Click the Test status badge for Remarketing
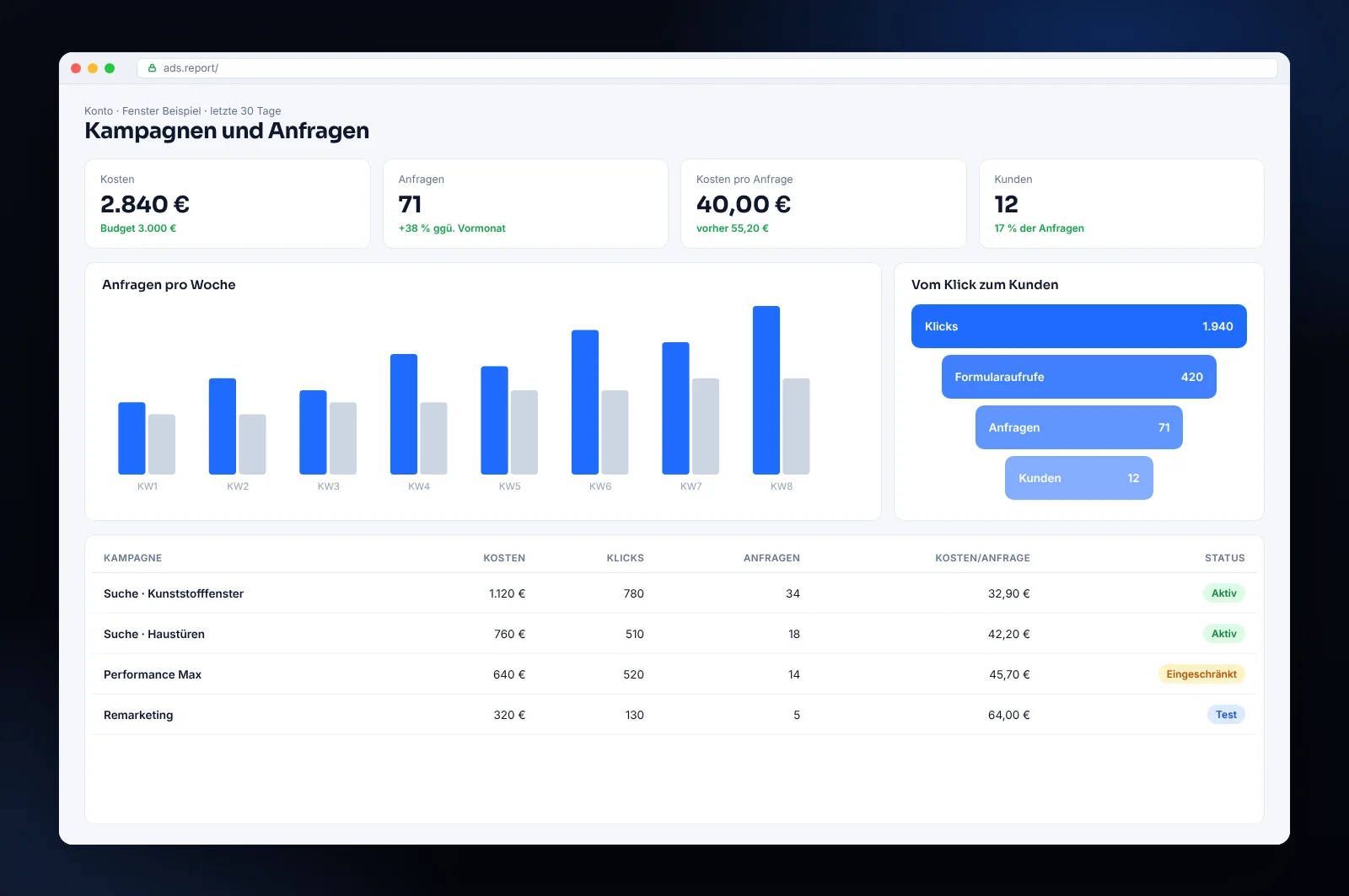The height and width of the screenshot is (896, 1349). (1226, 715)
